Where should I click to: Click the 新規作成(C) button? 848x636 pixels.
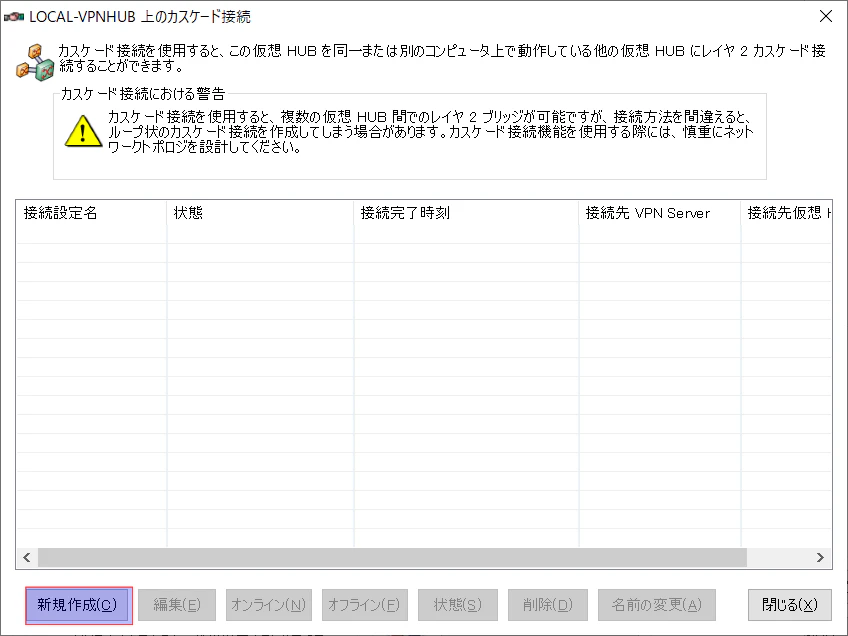tap(79, 605)
